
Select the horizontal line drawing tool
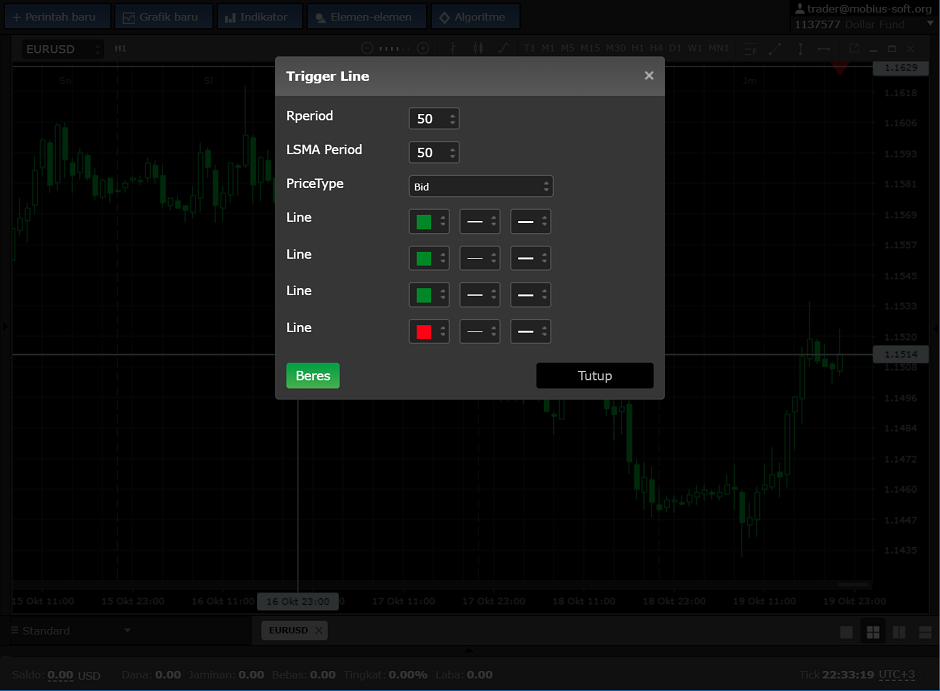point(824,49)
